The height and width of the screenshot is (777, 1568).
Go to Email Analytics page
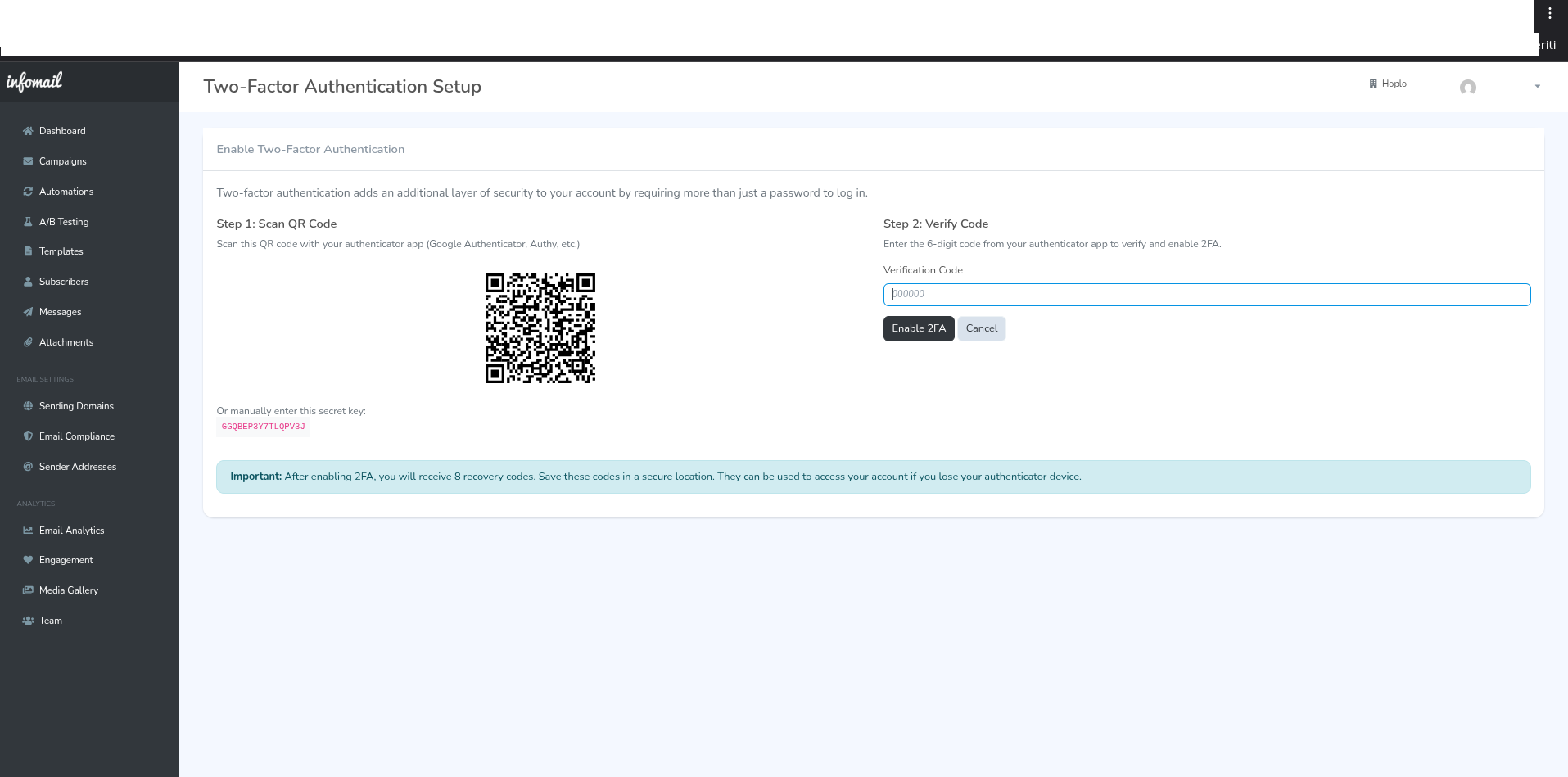[71, 531]
